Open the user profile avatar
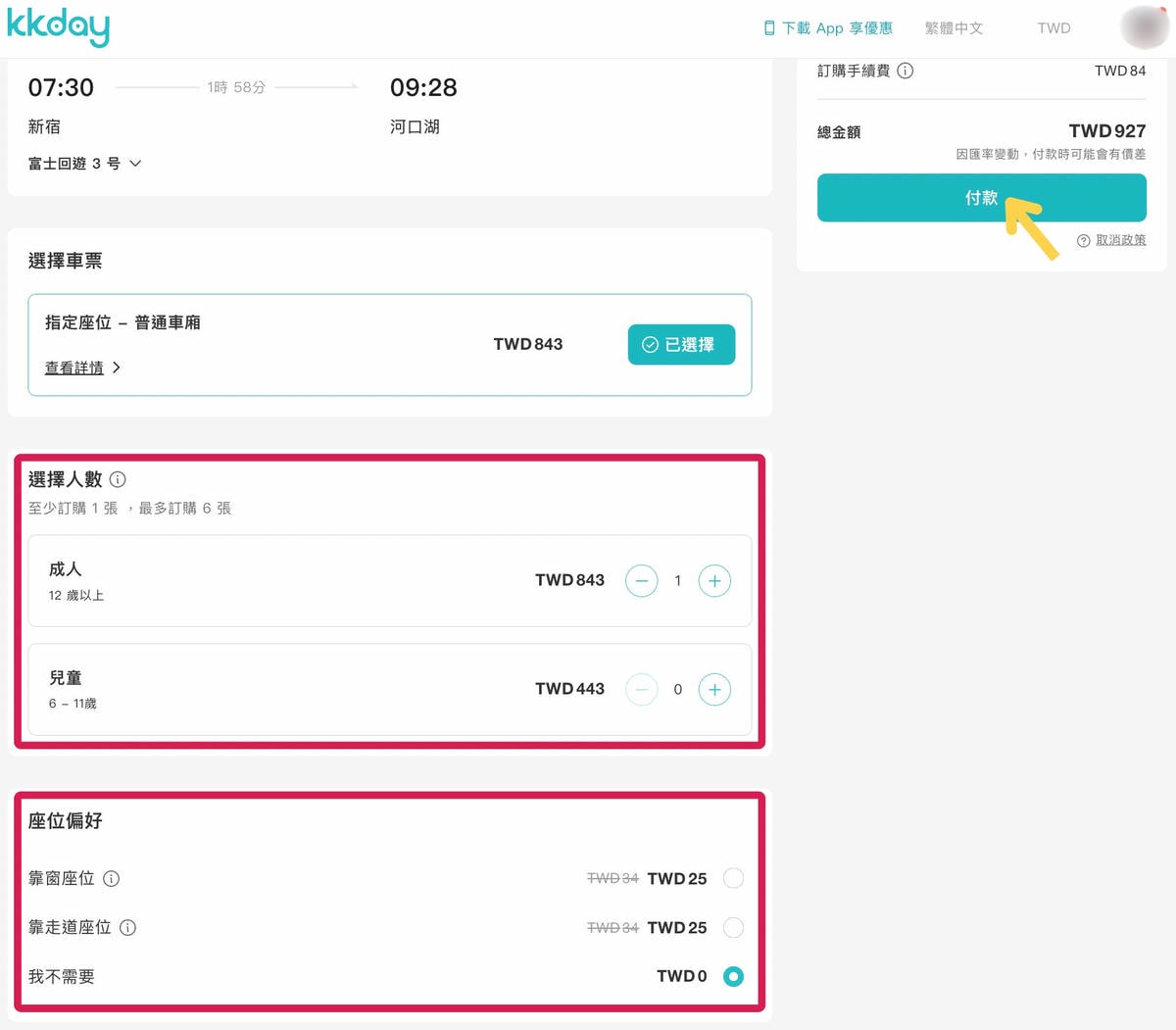Screen dimensions: 1176x1030 [x=1145, y=26]
